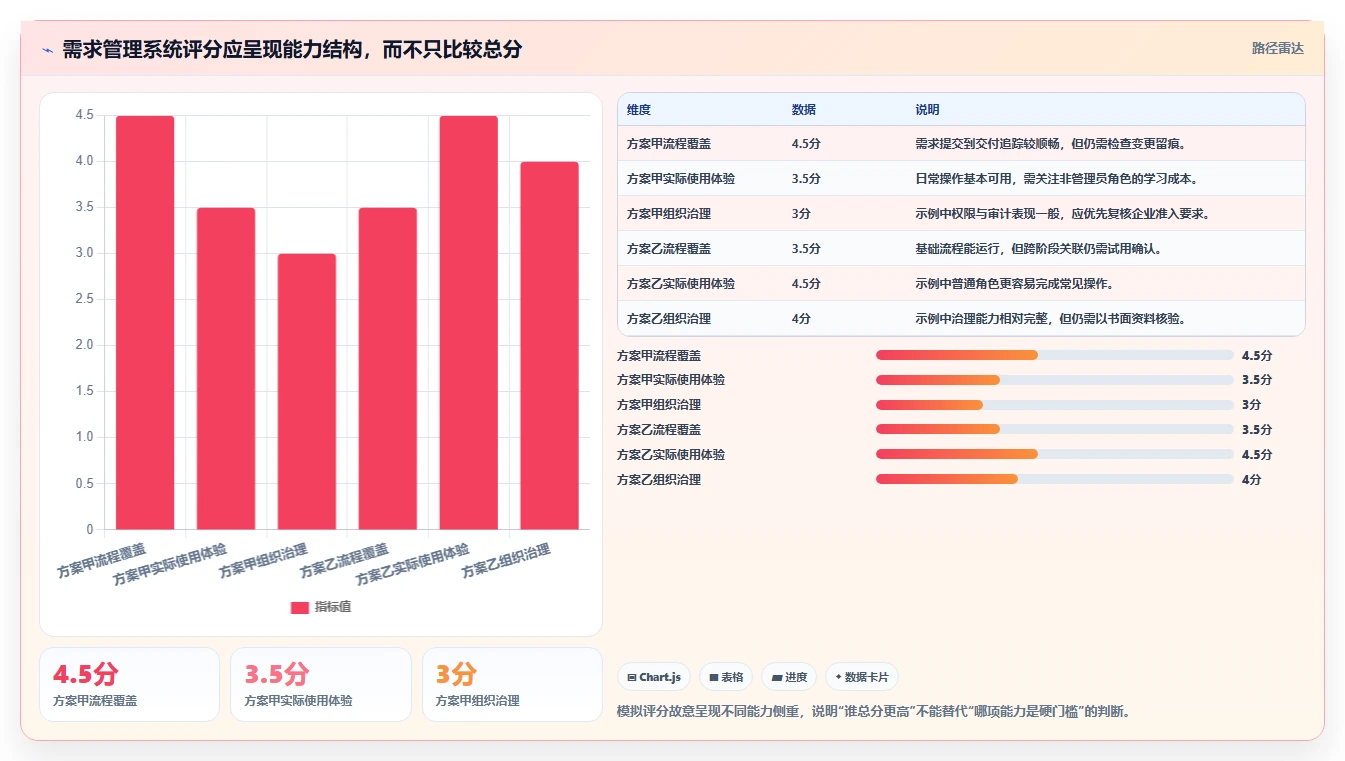1345x761 pixels.
Task: Click the 方案乙组织治理 progress bar
Action: tap(1054, 479)
